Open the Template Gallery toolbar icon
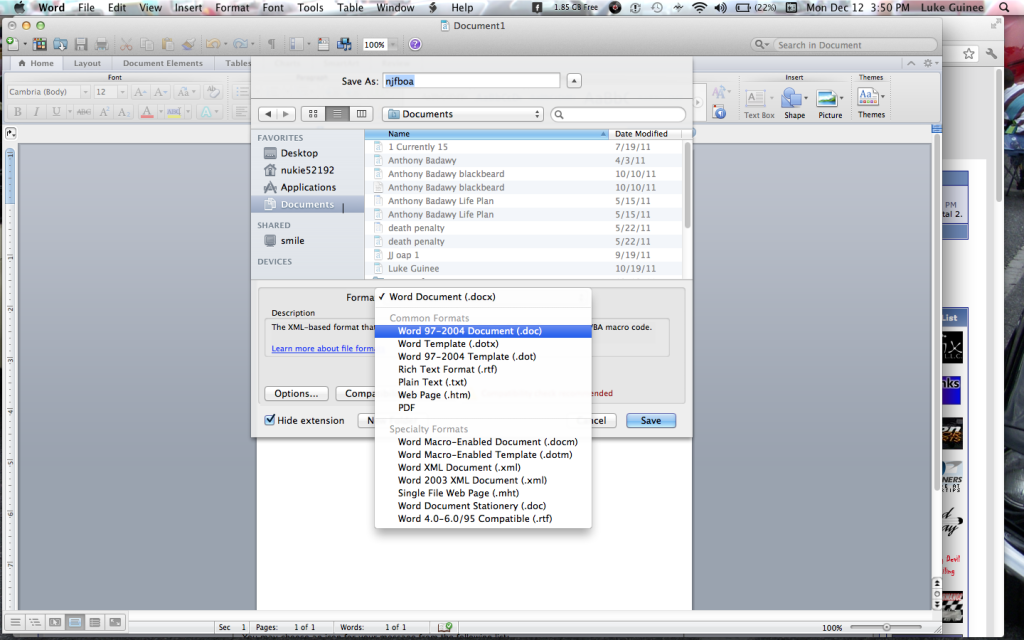 (40, 44)
